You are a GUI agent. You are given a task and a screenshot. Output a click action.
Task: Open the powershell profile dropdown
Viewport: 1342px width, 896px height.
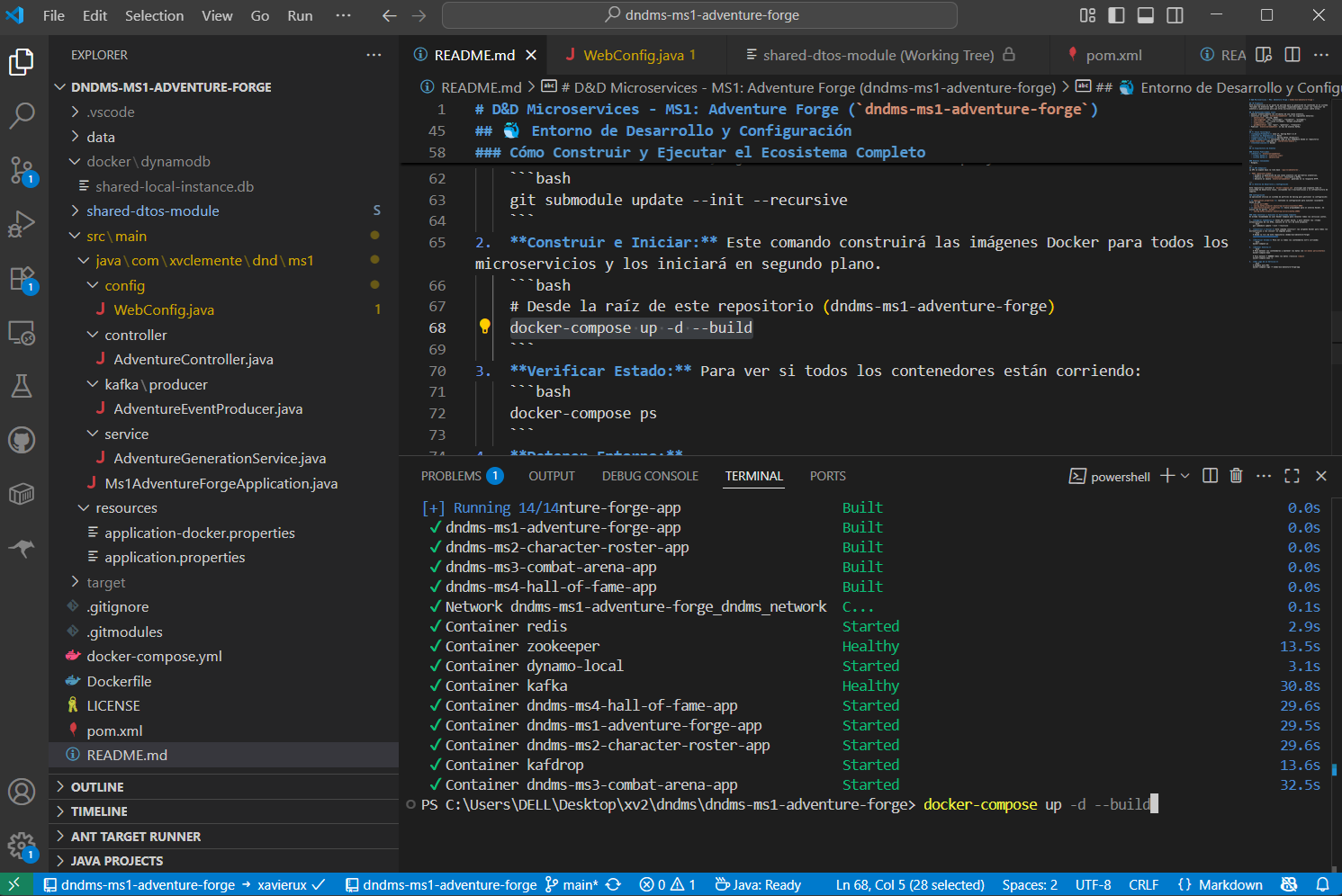(x=1184, y=476)
